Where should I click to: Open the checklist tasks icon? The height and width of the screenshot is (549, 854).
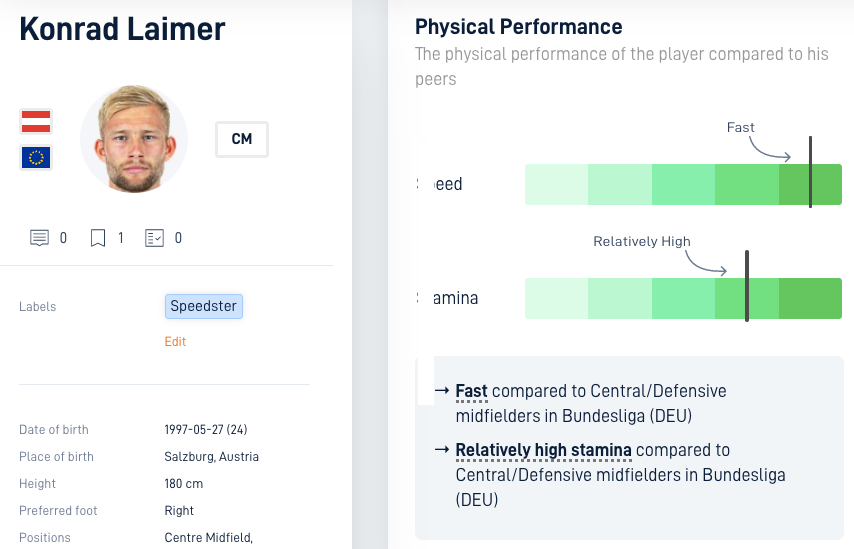[x=154, y=238]
